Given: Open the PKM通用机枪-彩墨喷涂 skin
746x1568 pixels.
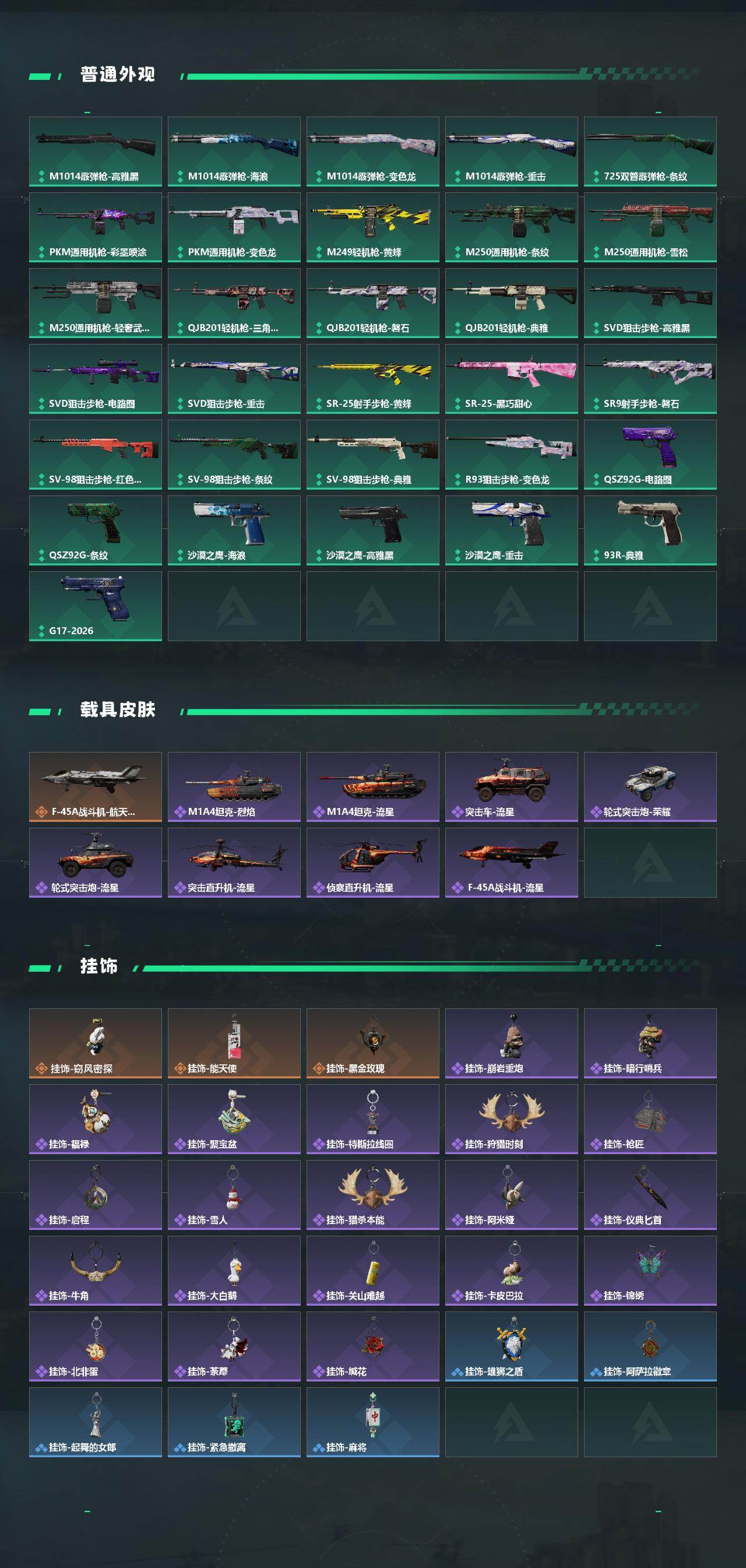Looking at the screenshot, I should 96,227.
